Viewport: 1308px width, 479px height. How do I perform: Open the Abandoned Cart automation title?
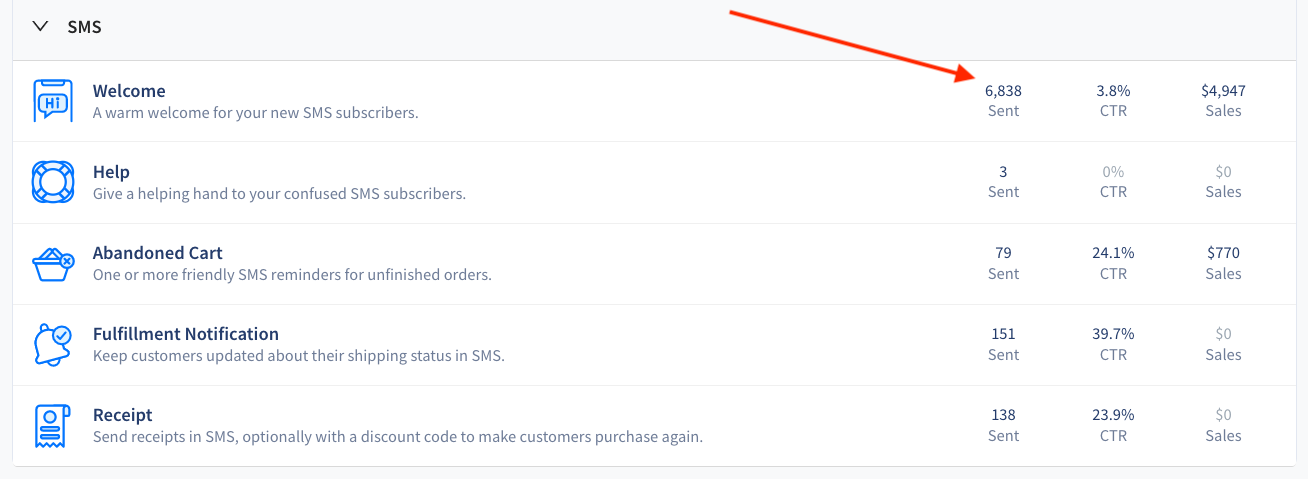[x=158, y=253]
